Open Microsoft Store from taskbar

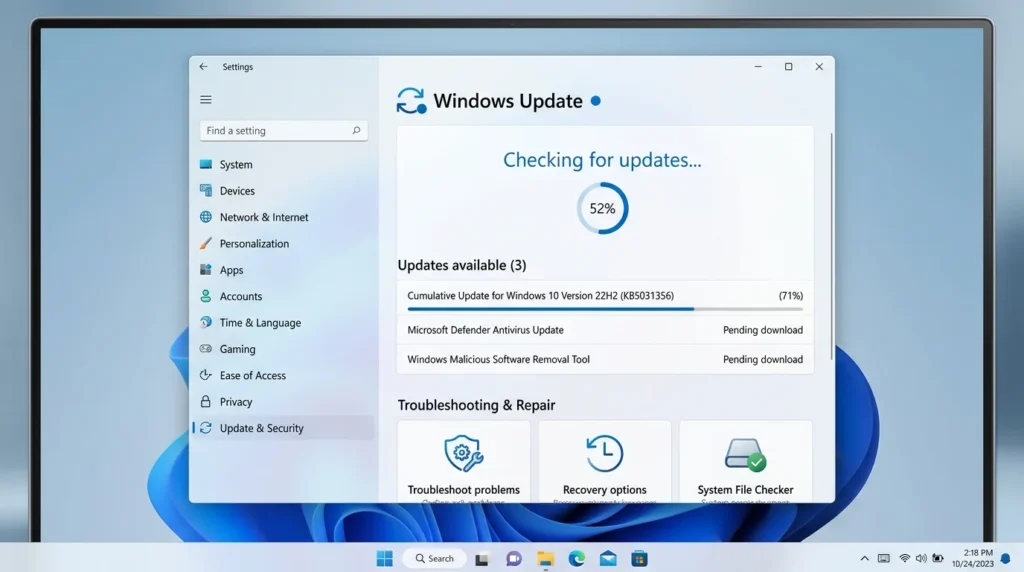pos(639,559)
